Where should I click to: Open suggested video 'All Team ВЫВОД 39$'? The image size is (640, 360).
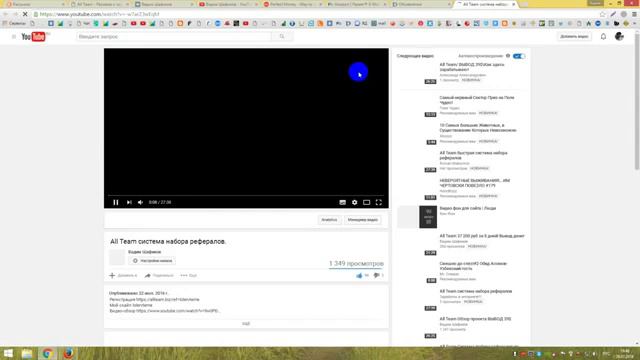point(472,67)
